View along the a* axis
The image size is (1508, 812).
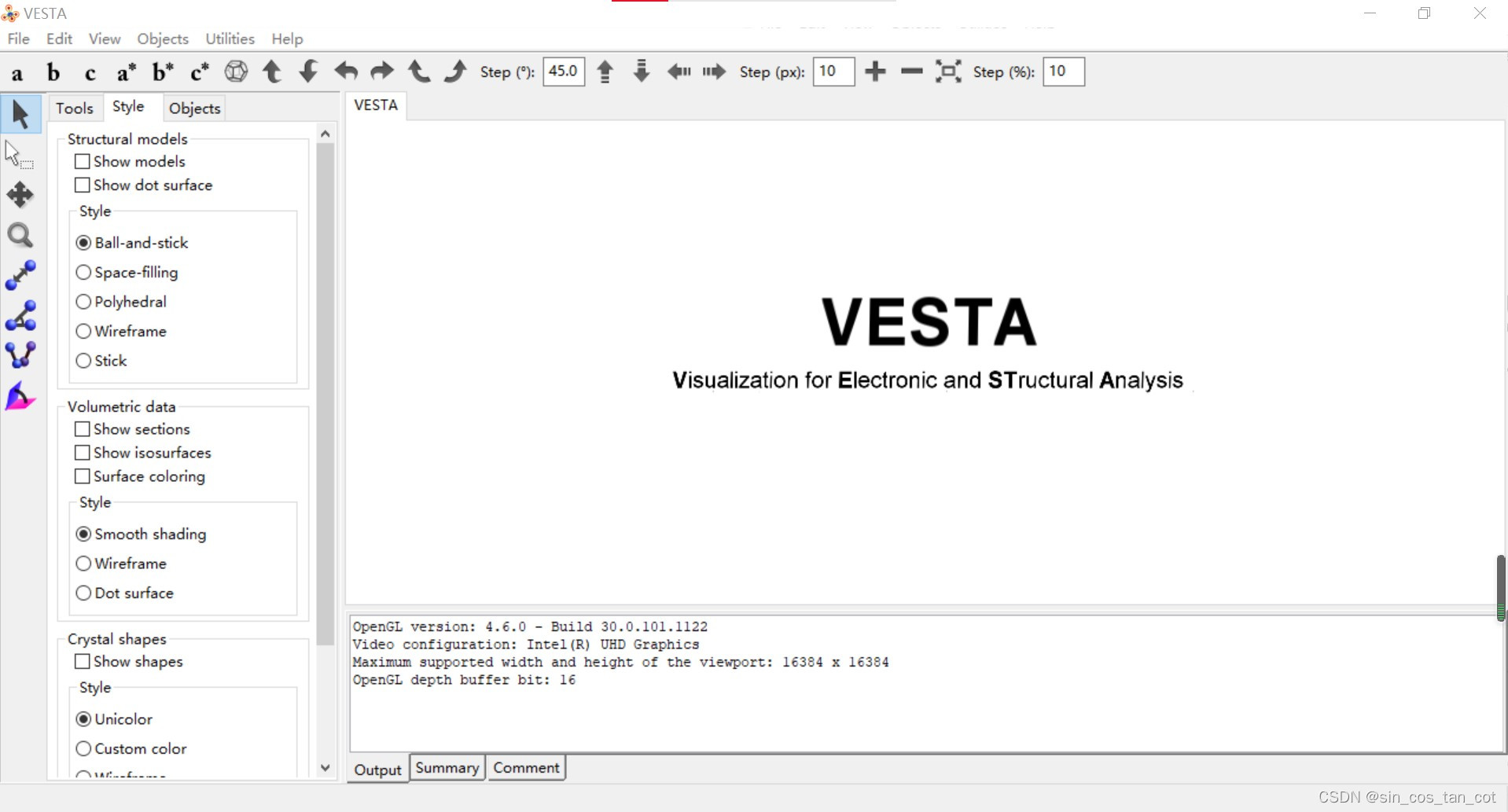[126, 73]
